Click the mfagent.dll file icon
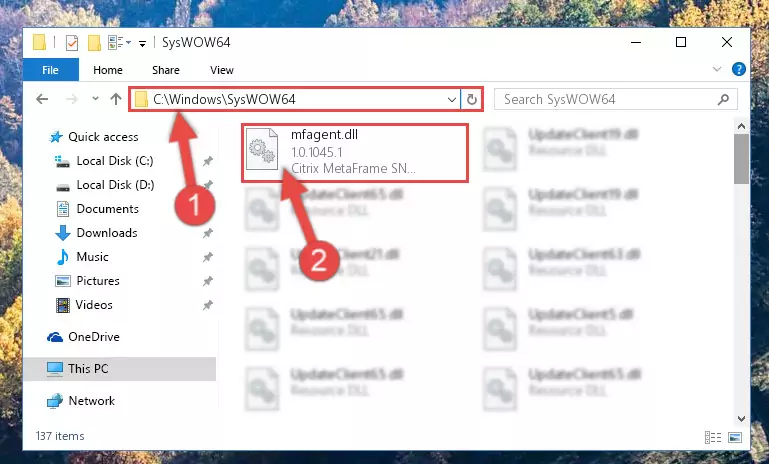 [262, 149]
